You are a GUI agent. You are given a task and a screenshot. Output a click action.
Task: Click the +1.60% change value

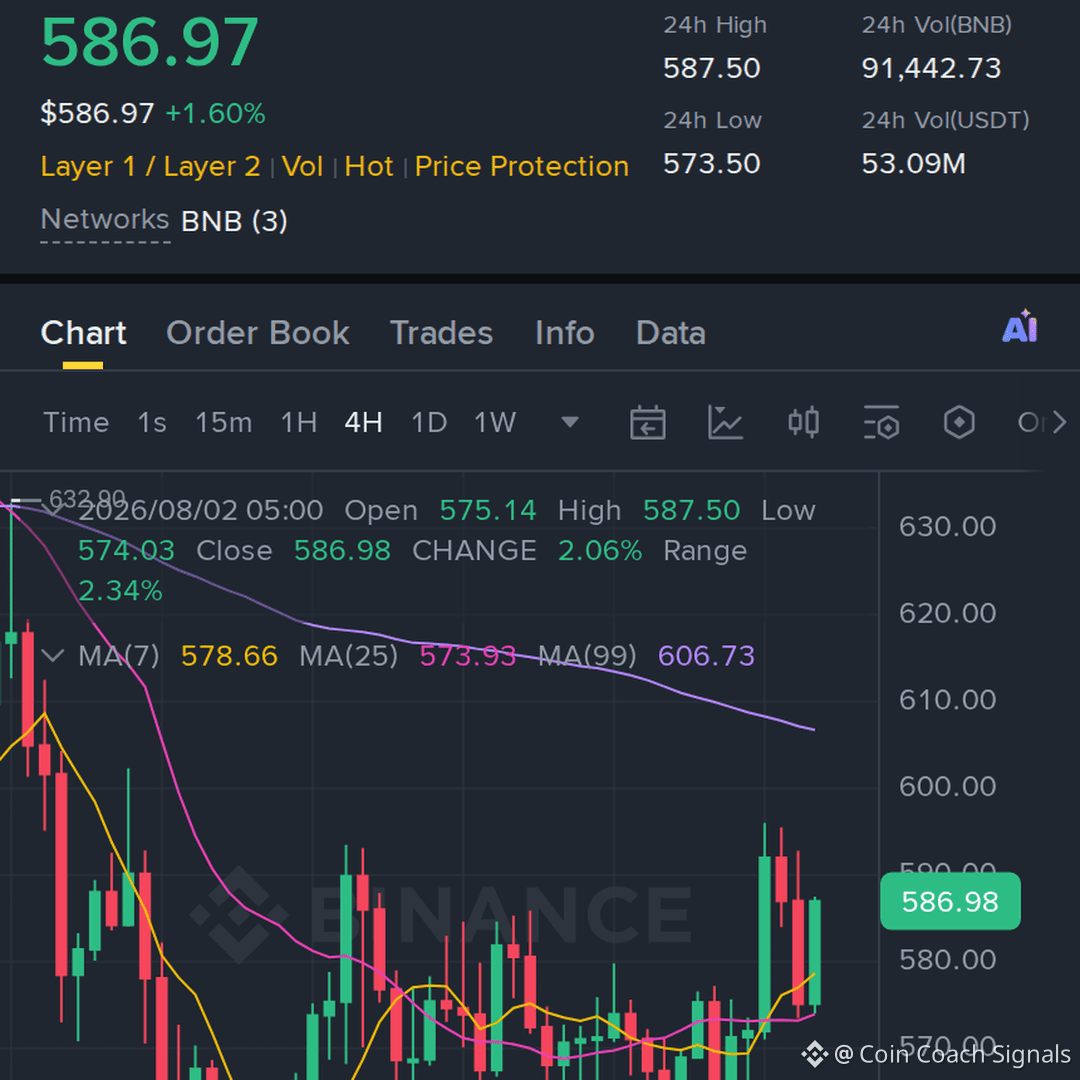coord(216,114)
